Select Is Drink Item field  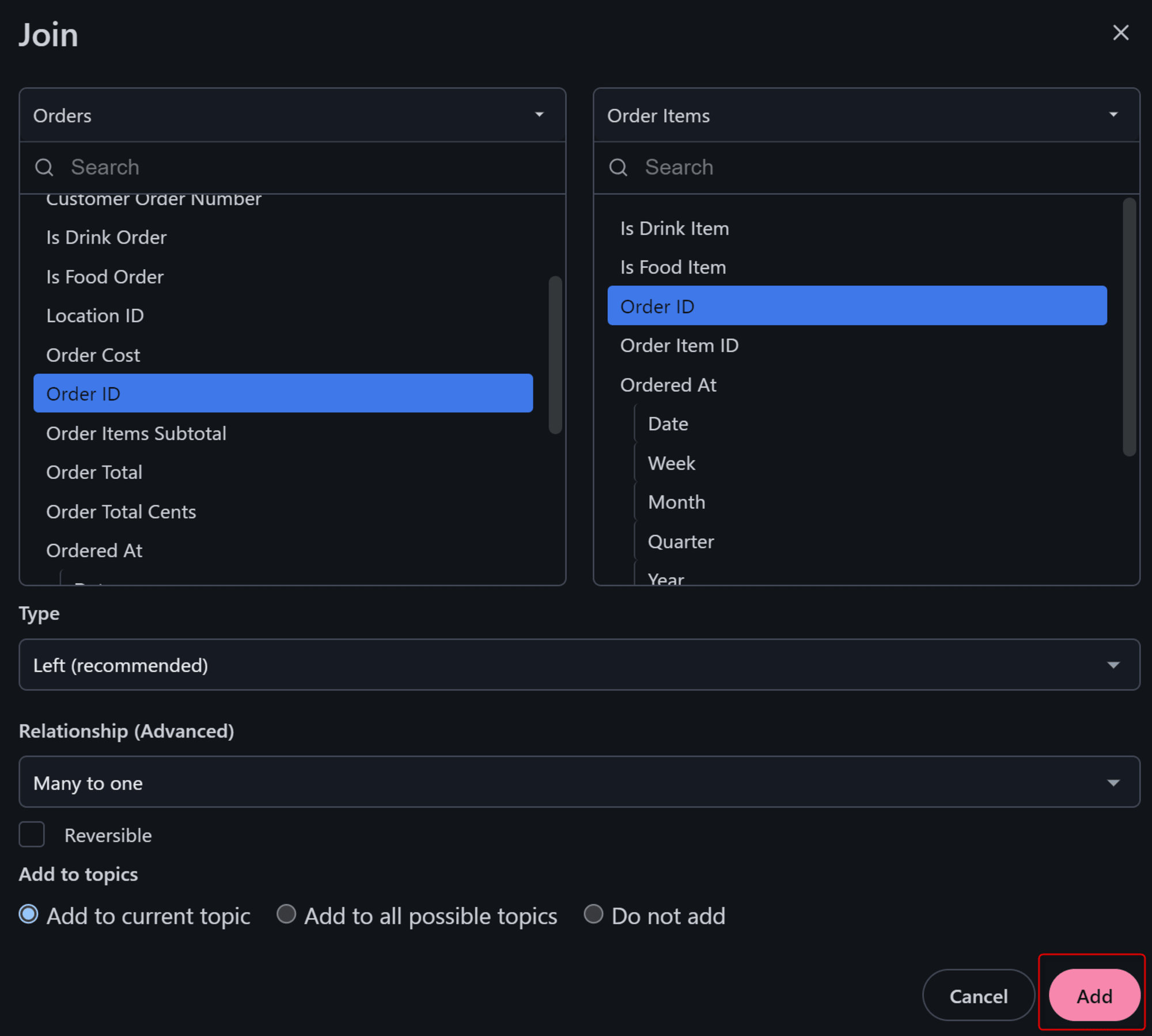tap(857, 229)
